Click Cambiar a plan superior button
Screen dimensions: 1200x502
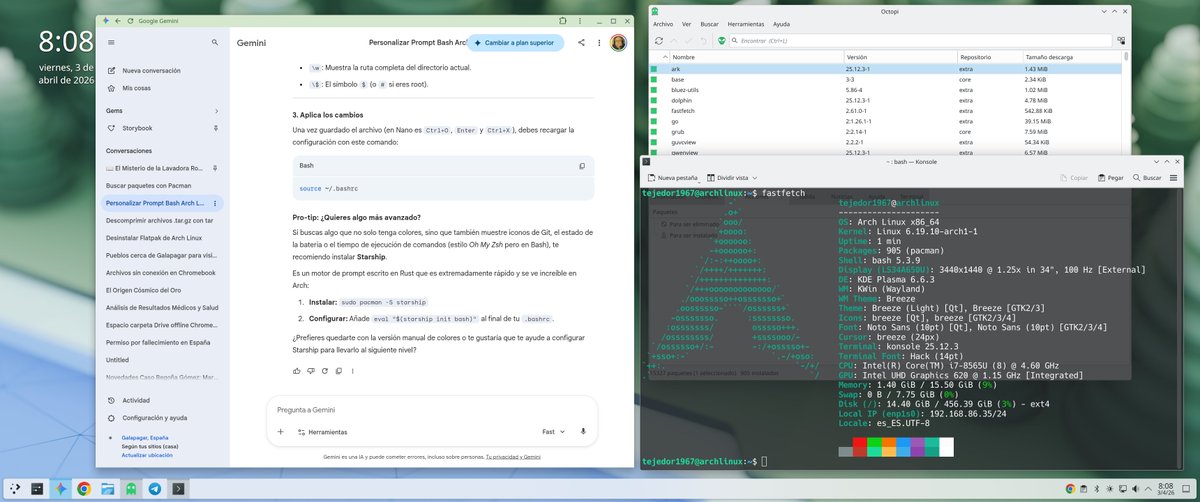(x=515, y=43)
